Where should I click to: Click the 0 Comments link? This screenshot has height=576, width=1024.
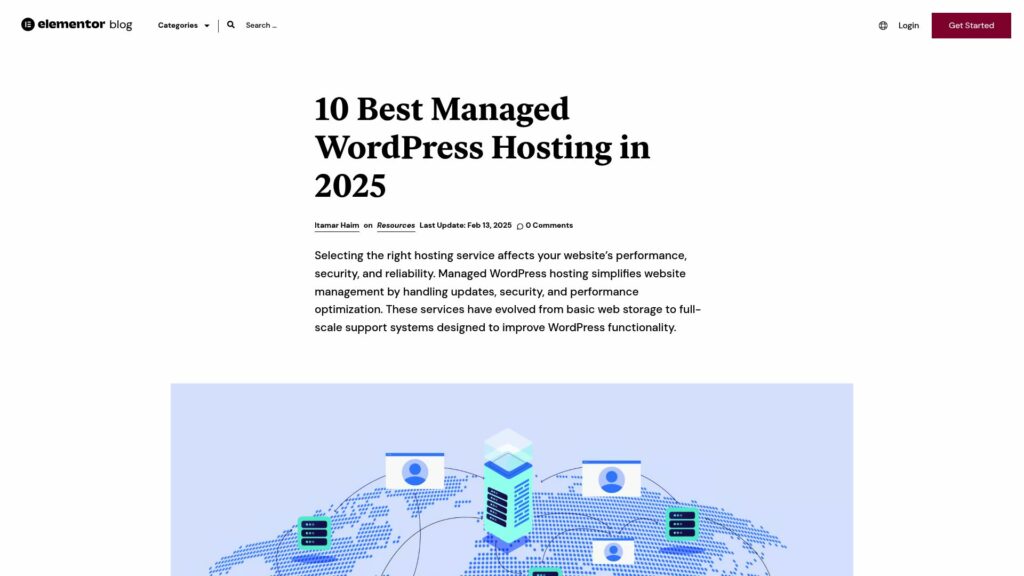(549, 225)
